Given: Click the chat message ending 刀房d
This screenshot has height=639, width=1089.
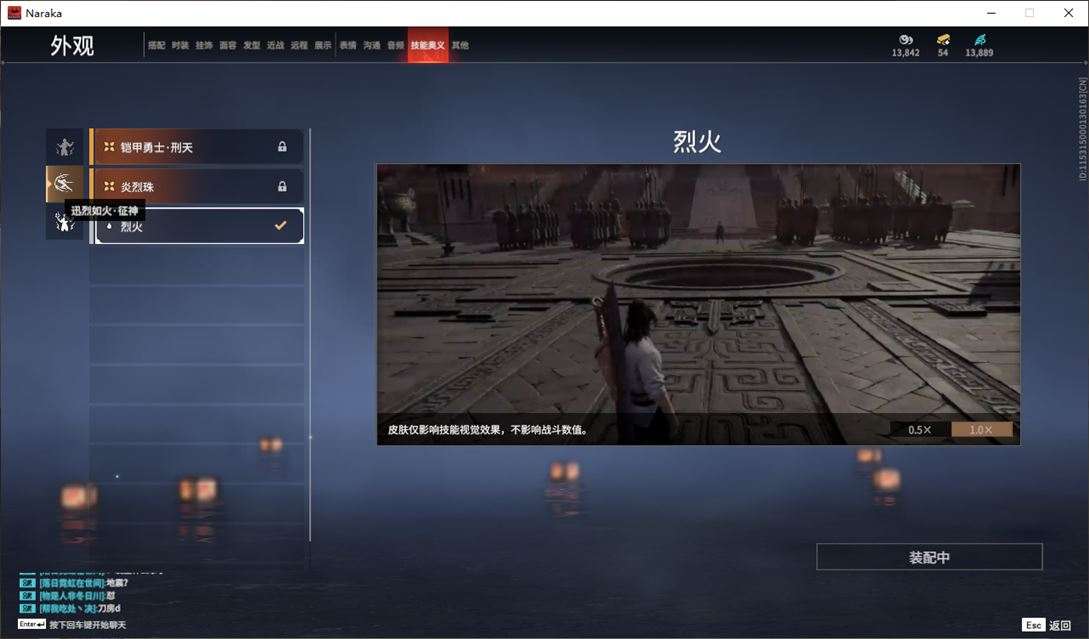Looking at the screenshot, I should [70, 608].
